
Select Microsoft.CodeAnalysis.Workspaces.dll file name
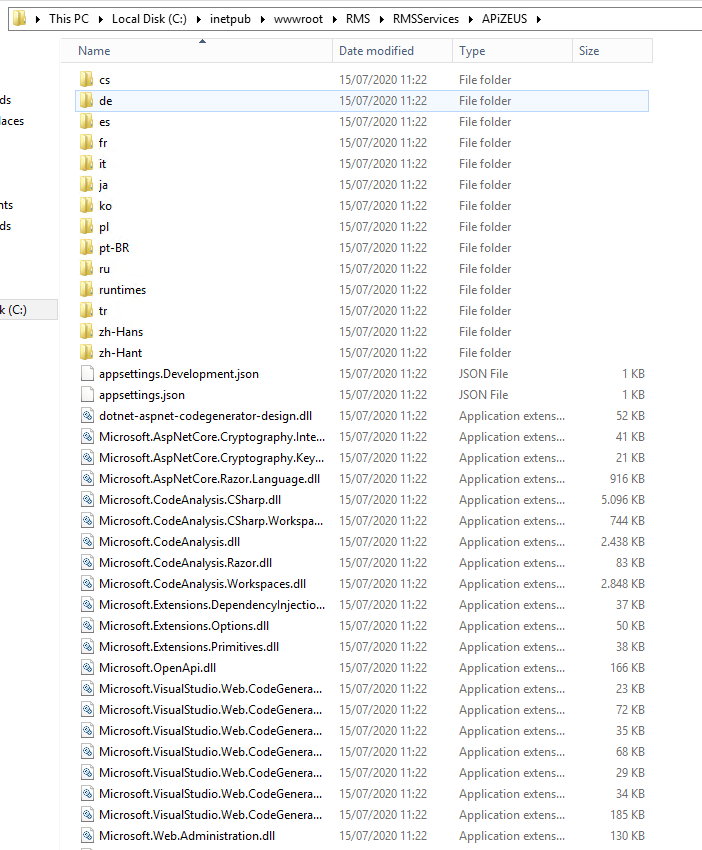(x=202, y=584)
